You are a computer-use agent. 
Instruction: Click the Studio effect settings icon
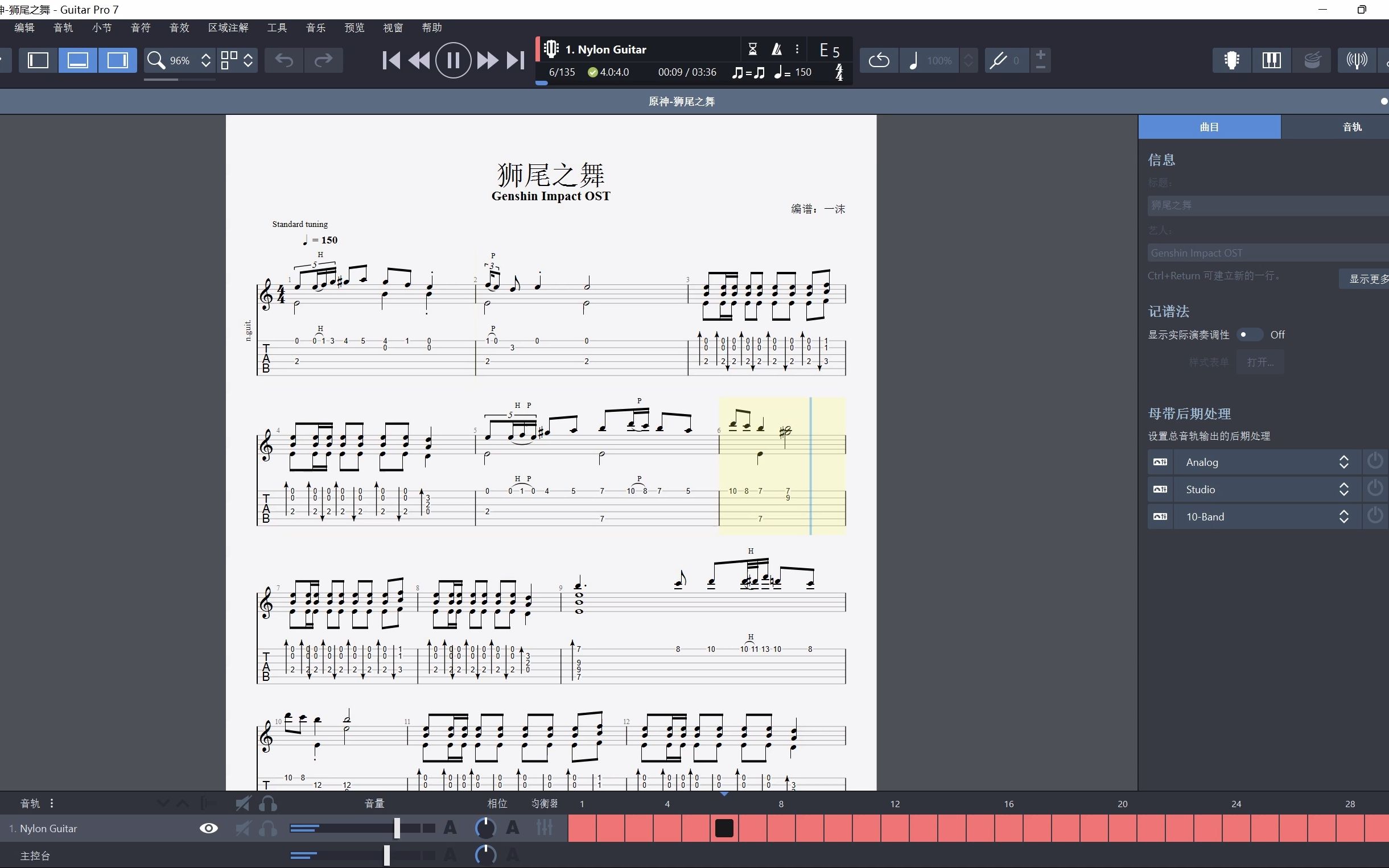(1160, 490)
